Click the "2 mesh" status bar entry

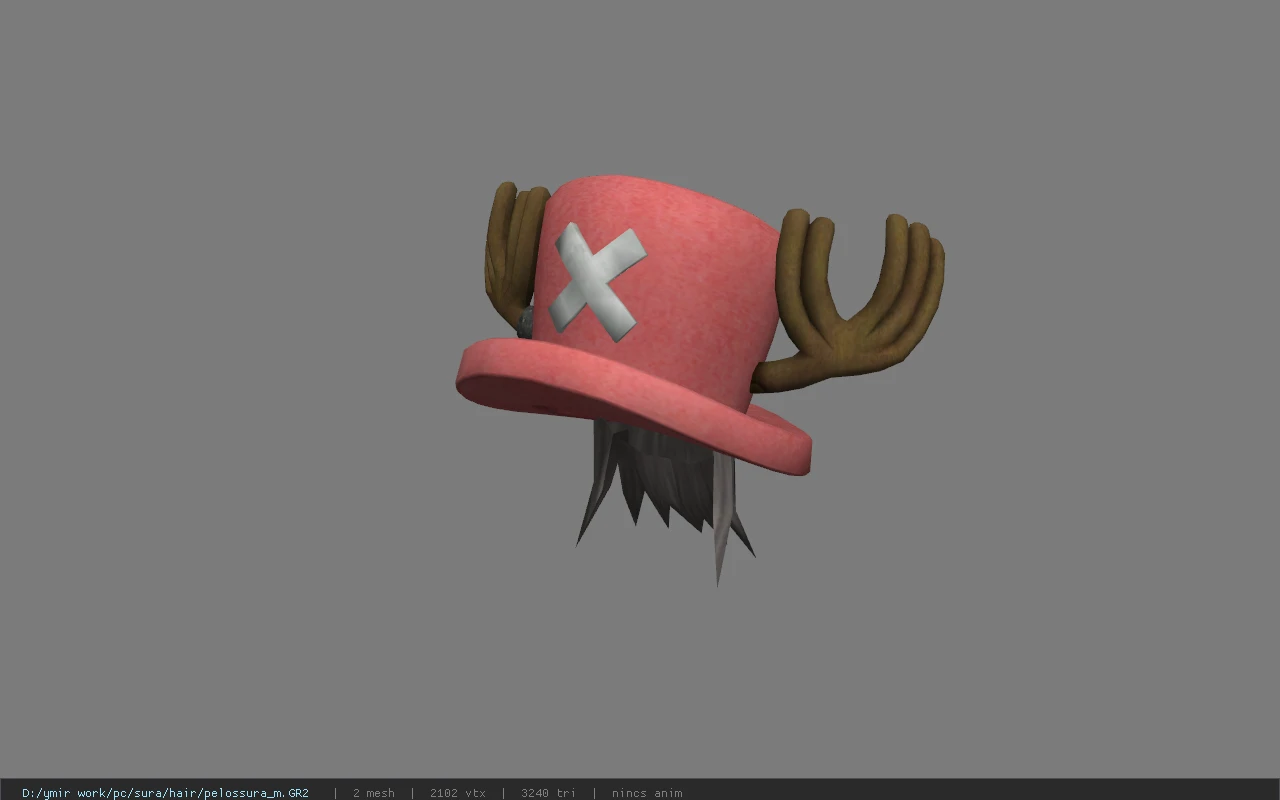[374, 793]
